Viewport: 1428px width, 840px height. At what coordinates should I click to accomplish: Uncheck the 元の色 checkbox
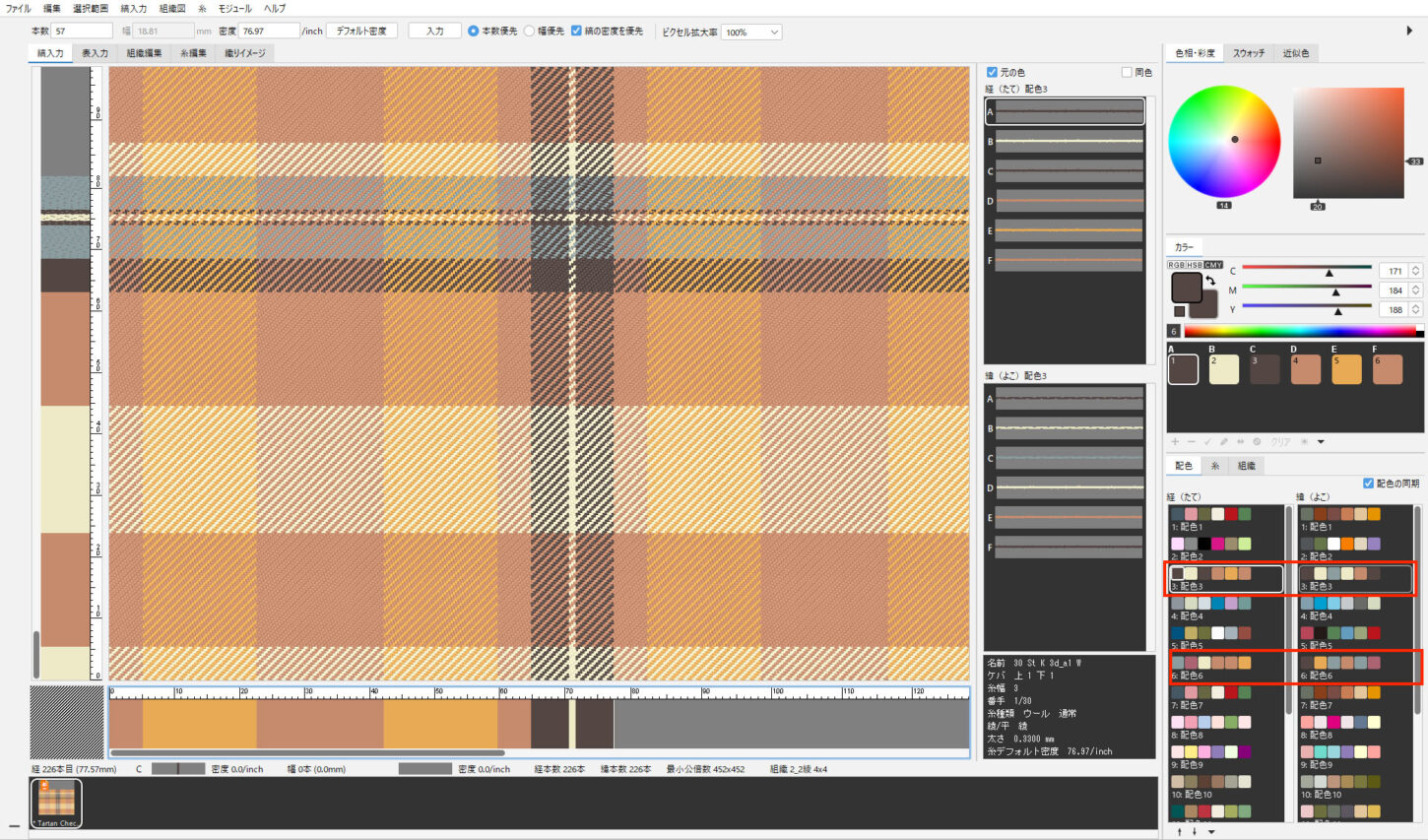[x=992, y=72]
